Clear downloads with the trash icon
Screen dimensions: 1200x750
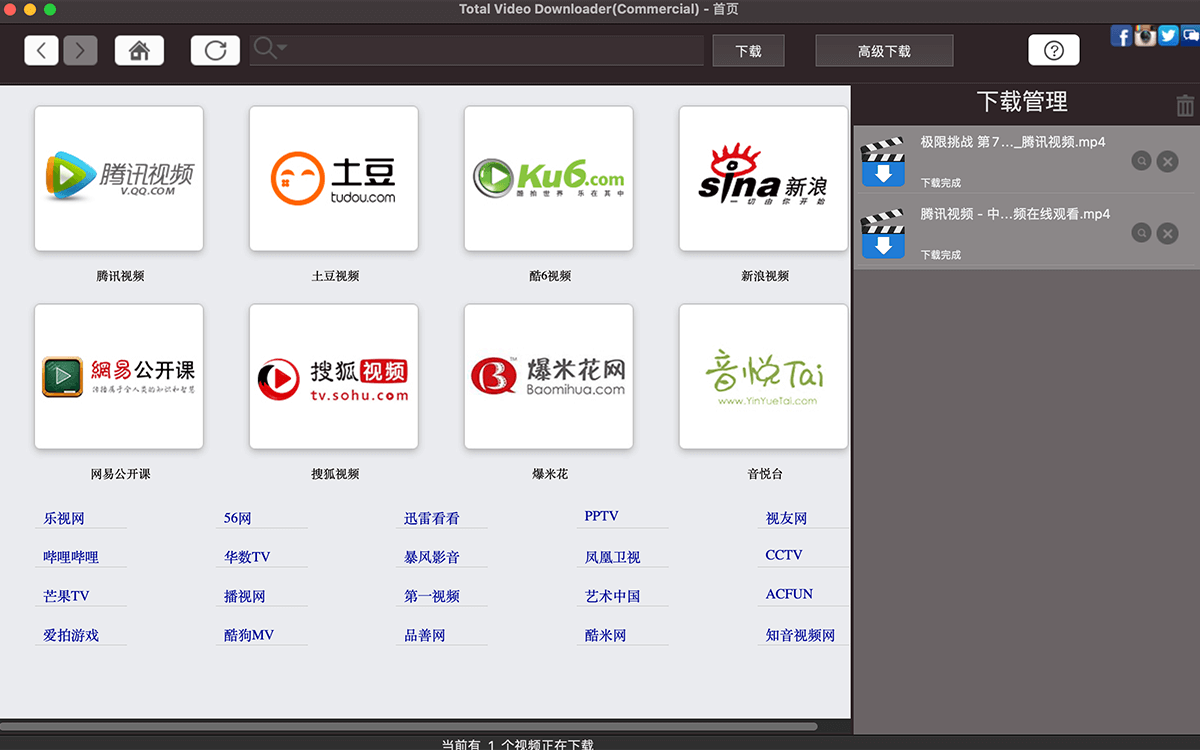pyautogui.click(x=1185, y=105)
